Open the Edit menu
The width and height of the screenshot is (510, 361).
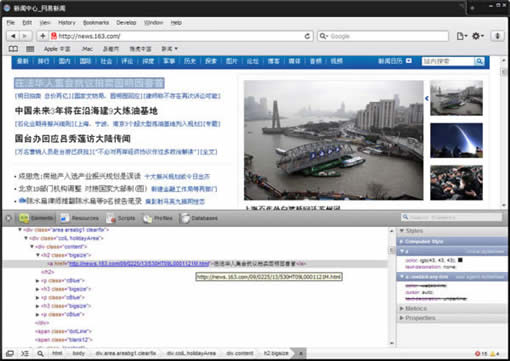click(x=27, y=23)
